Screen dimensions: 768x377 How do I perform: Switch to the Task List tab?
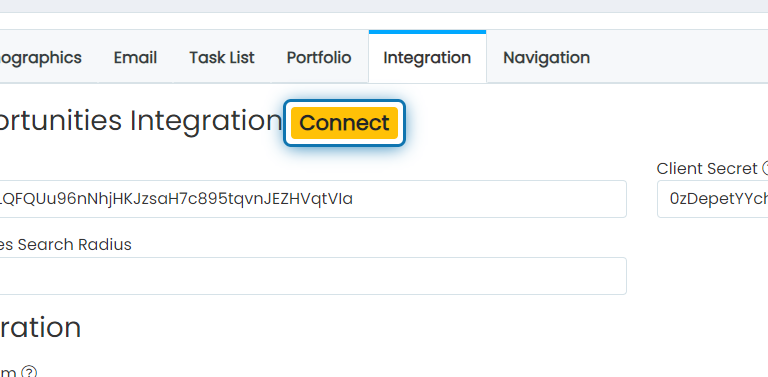[222, 57]
